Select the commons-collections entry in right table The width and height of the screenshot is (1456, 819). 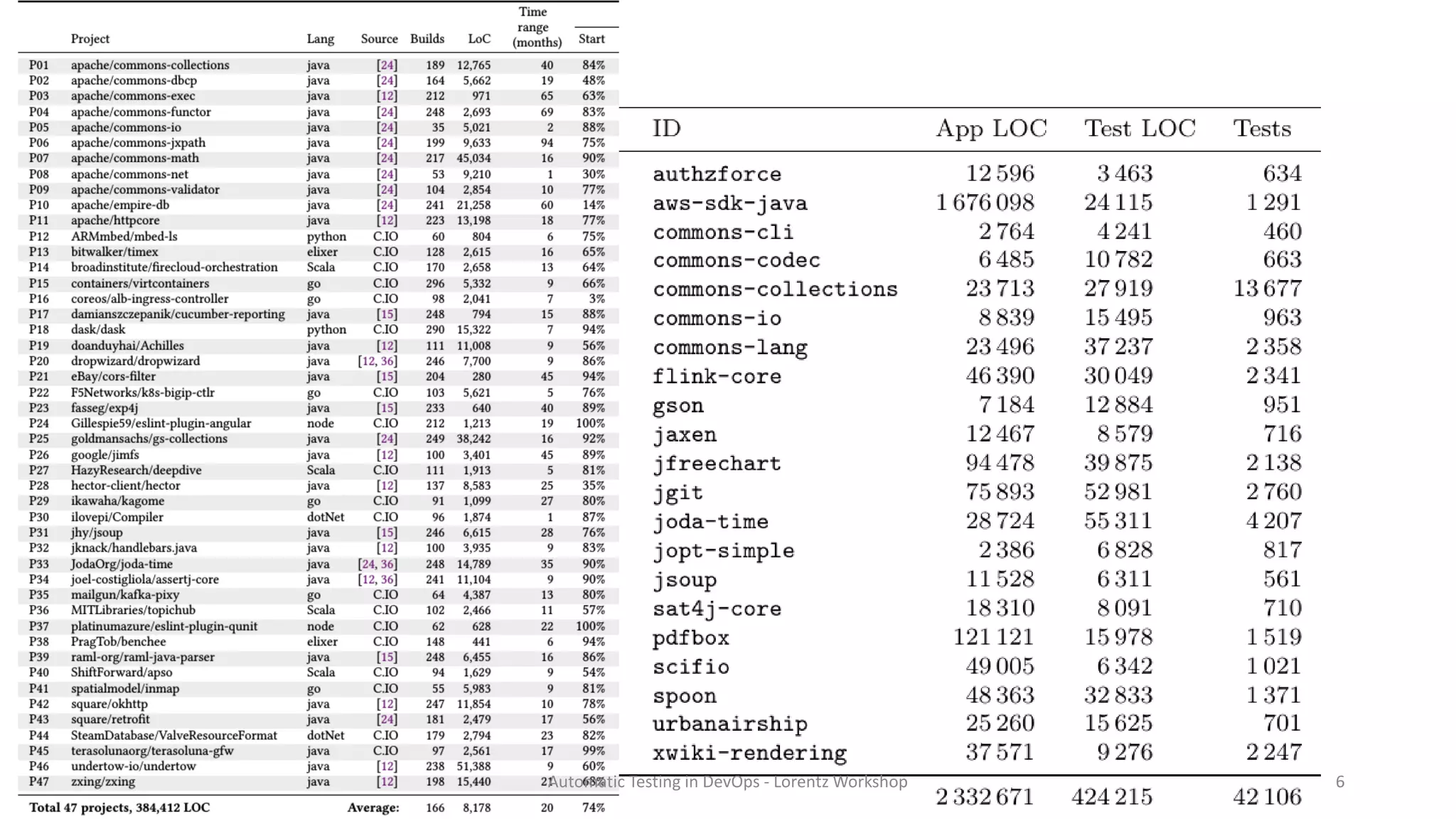pyautogui.click(x=775, y=289)
